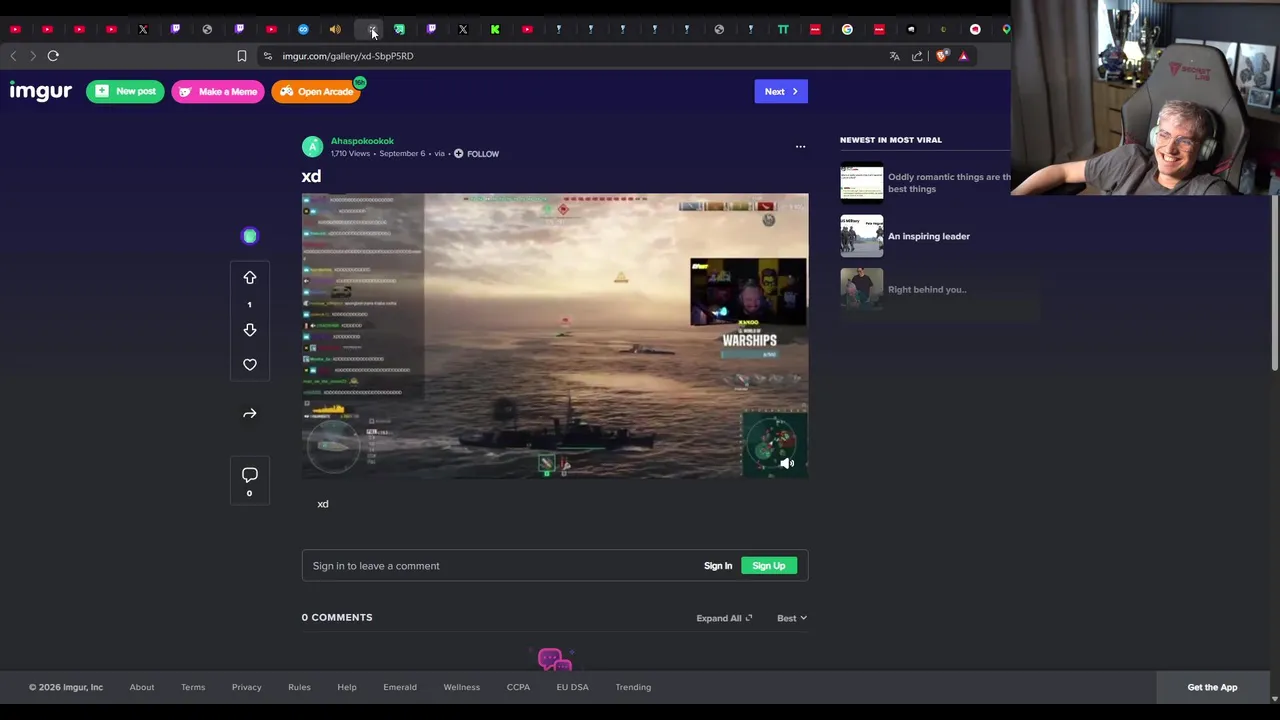This screenshot has width=1280, height=720.
Task: Open the Brave Shields icon
Action: (941, 56)
